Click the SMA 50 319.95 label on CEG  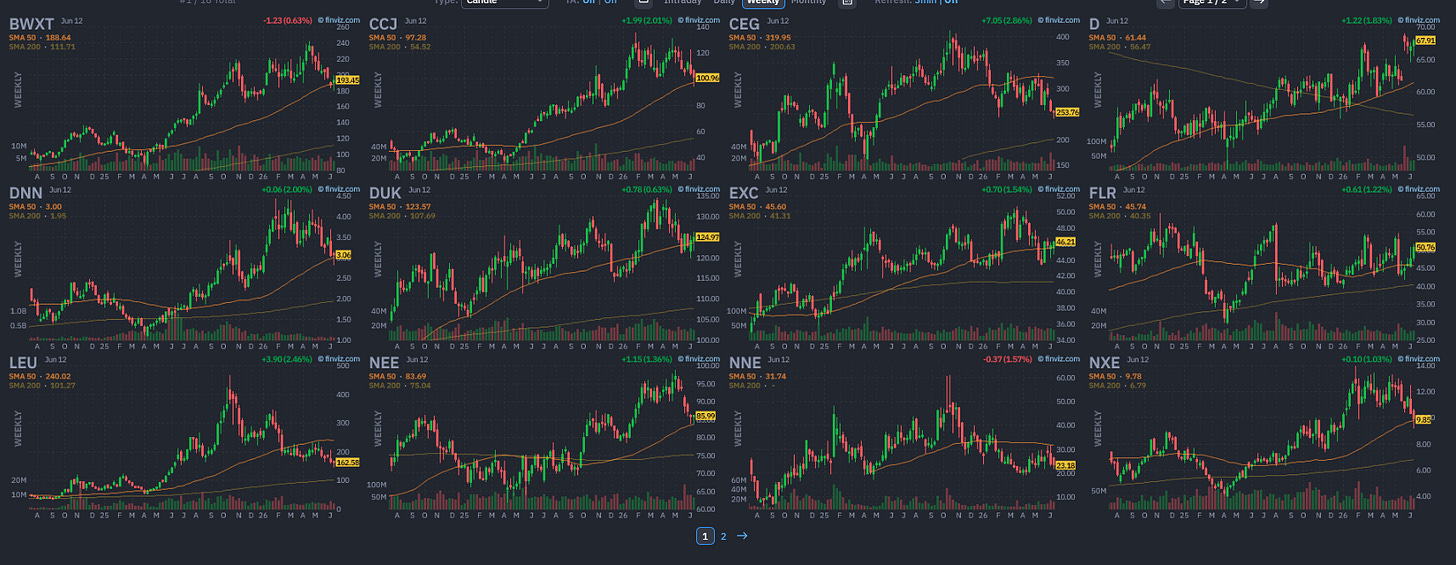pos(760,37)
